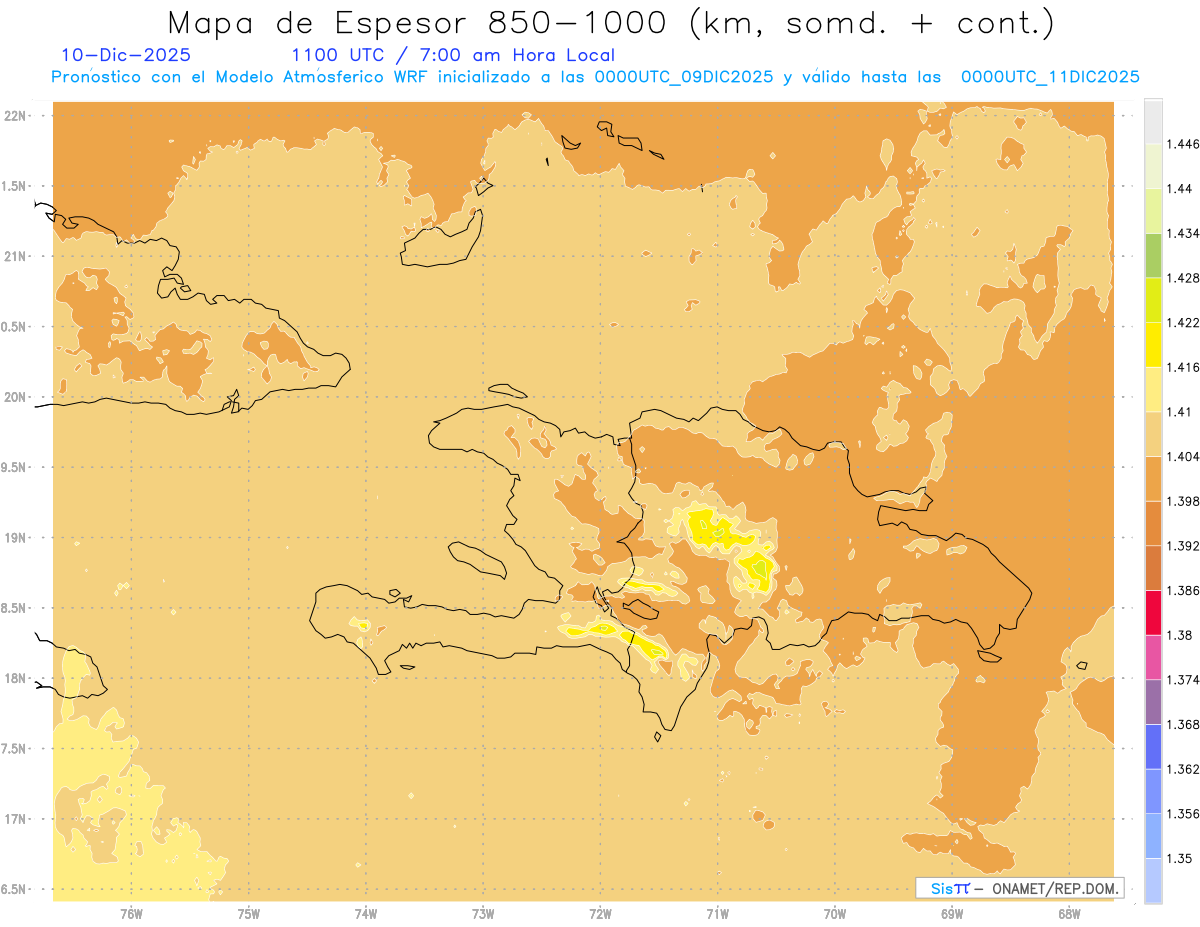Click the '17N' latitude label

click(16, 820)
